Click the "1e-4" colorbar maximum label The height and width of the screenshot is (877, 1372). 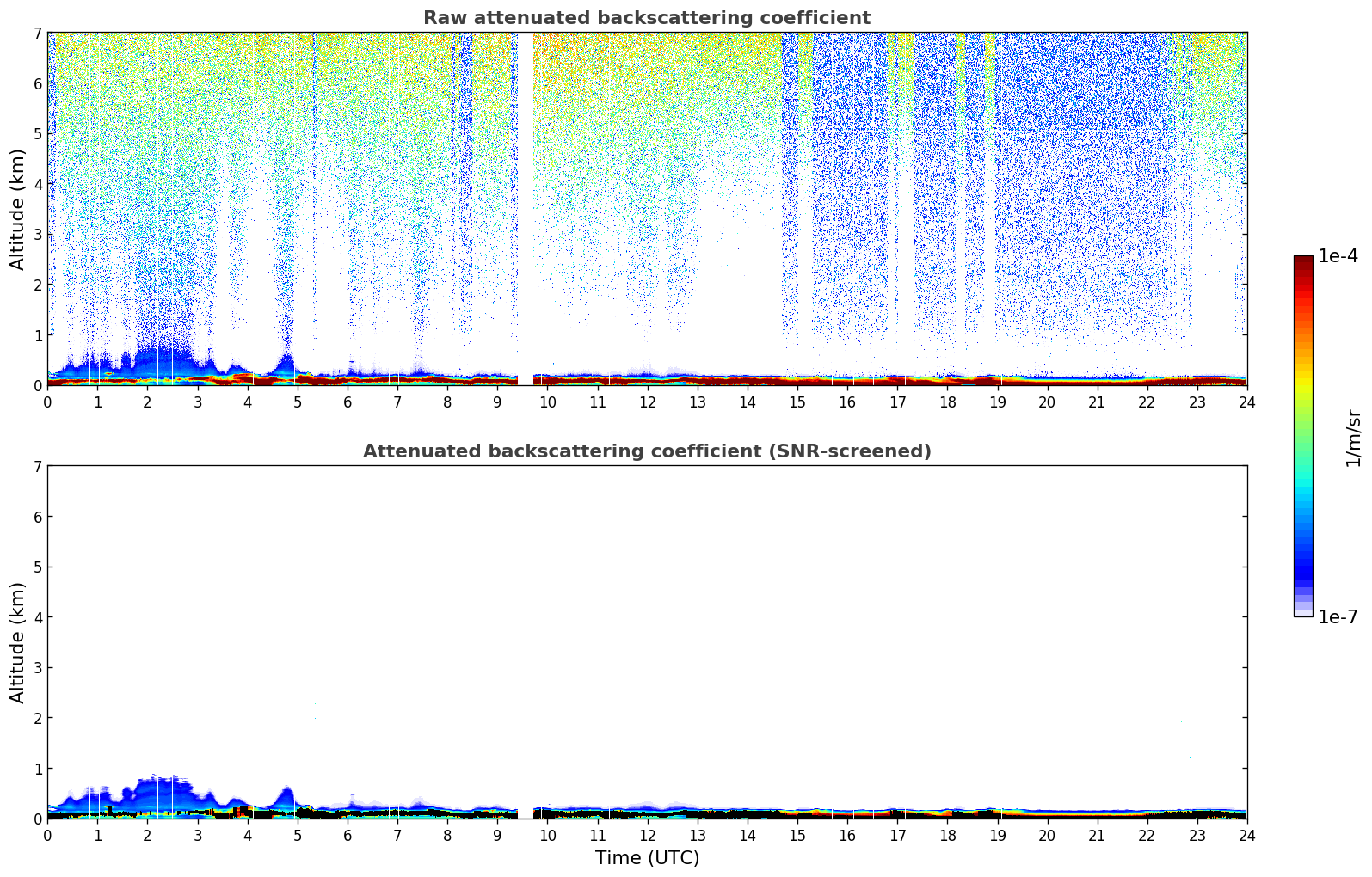click(x=1338, y=256)
